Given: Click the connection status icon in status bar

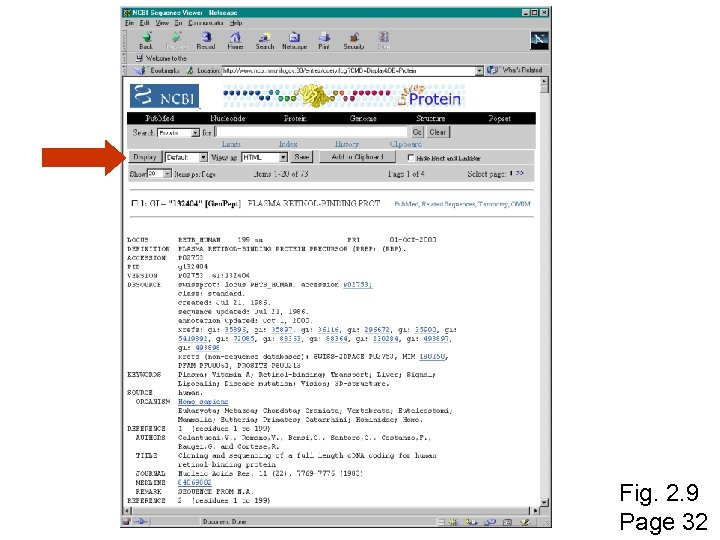Looking at the screenshot, I should tap(141, 521).
